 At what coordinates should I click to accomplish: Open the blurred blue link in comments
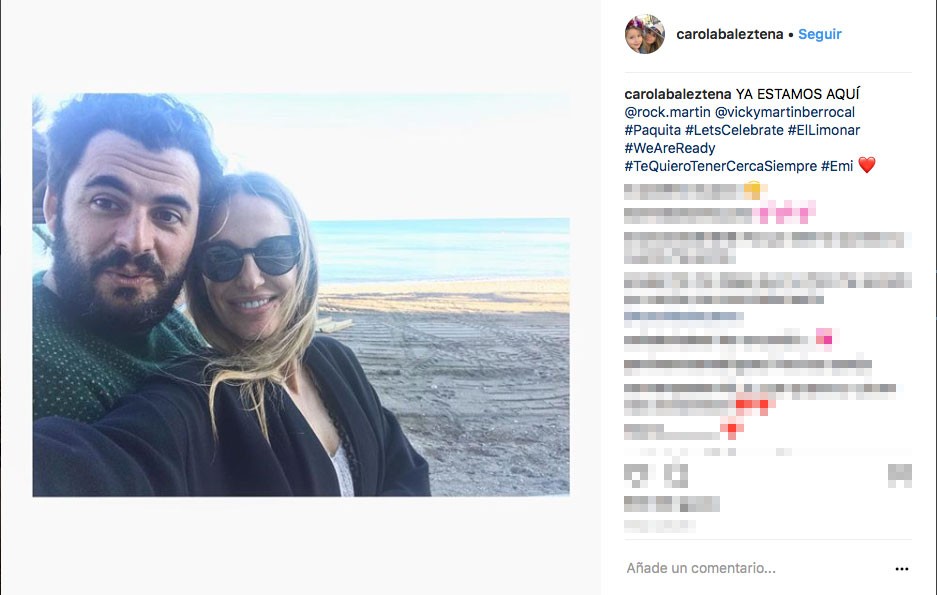[x=684, y=317]
